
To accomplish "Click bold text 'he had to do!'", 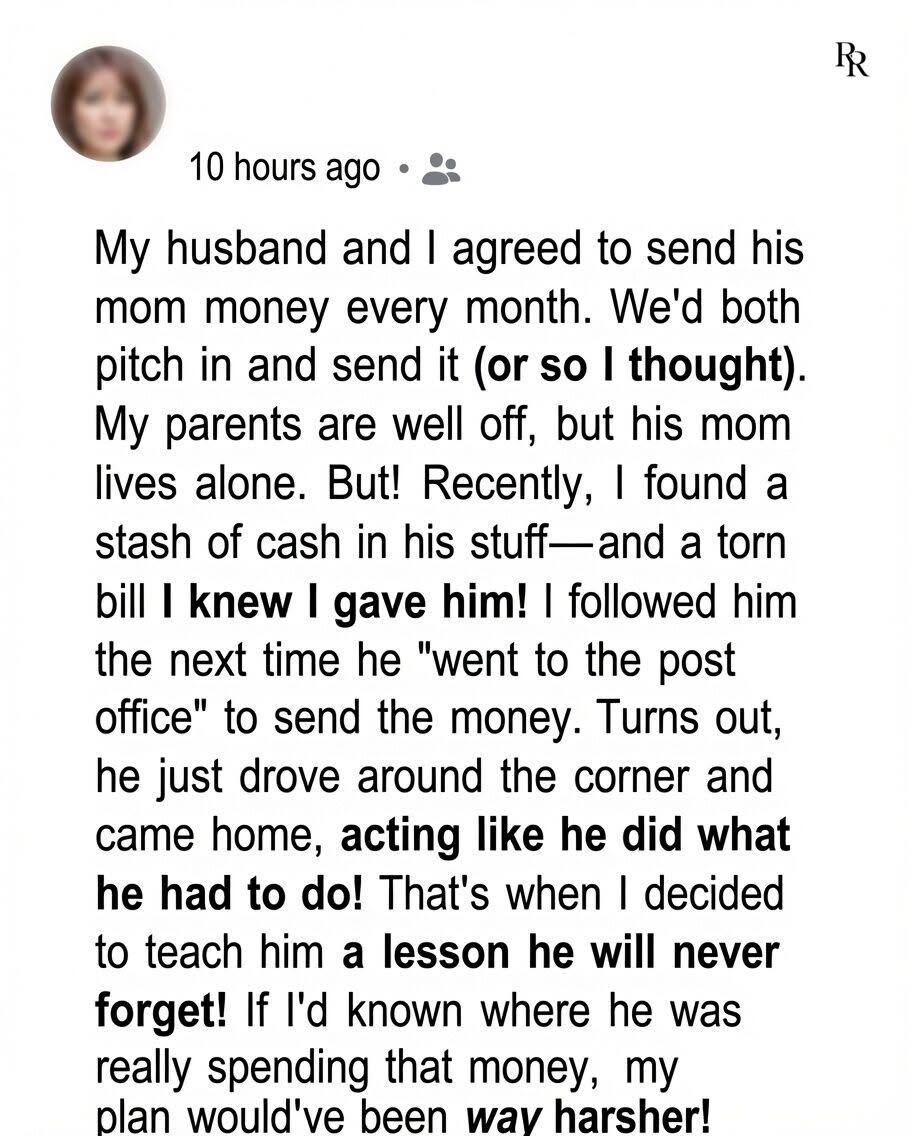I will (x=229, y=893).
